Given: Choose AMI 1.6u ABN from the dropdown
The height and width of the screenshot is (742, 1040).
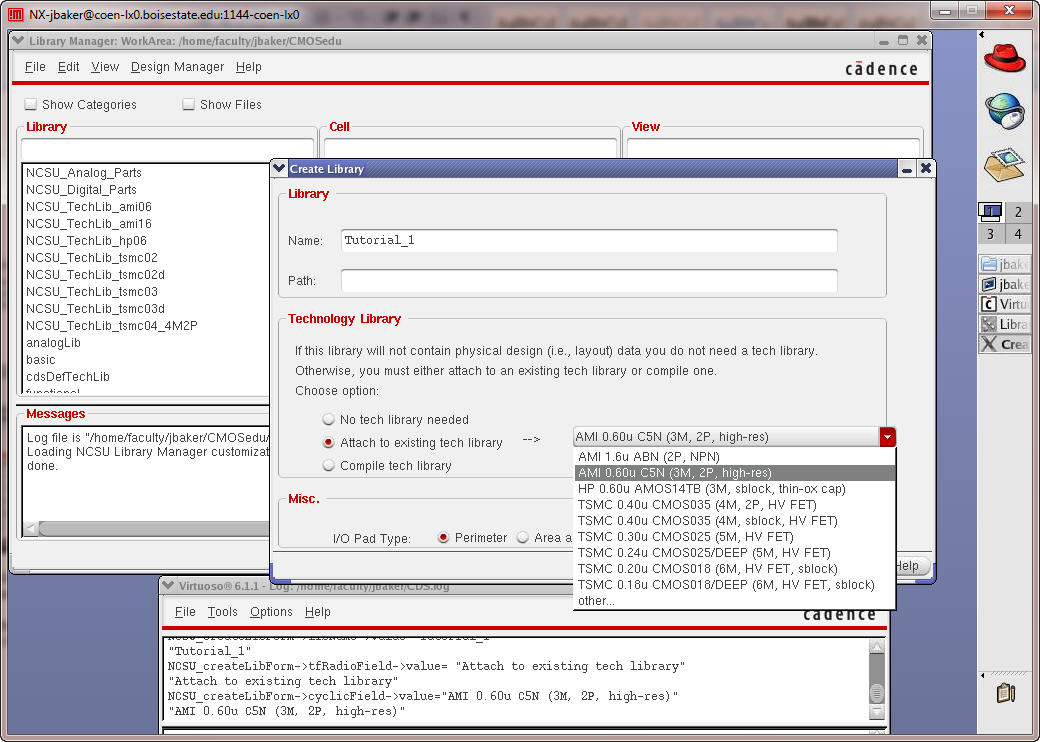Looking at the screenshot, I should pos(648,457).
